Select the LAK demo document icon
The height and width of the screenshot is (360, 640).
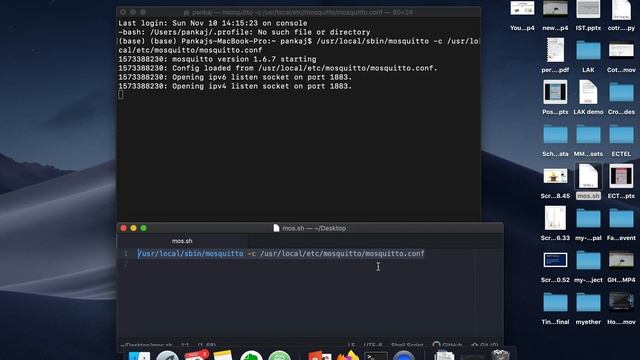click(588, 92)
